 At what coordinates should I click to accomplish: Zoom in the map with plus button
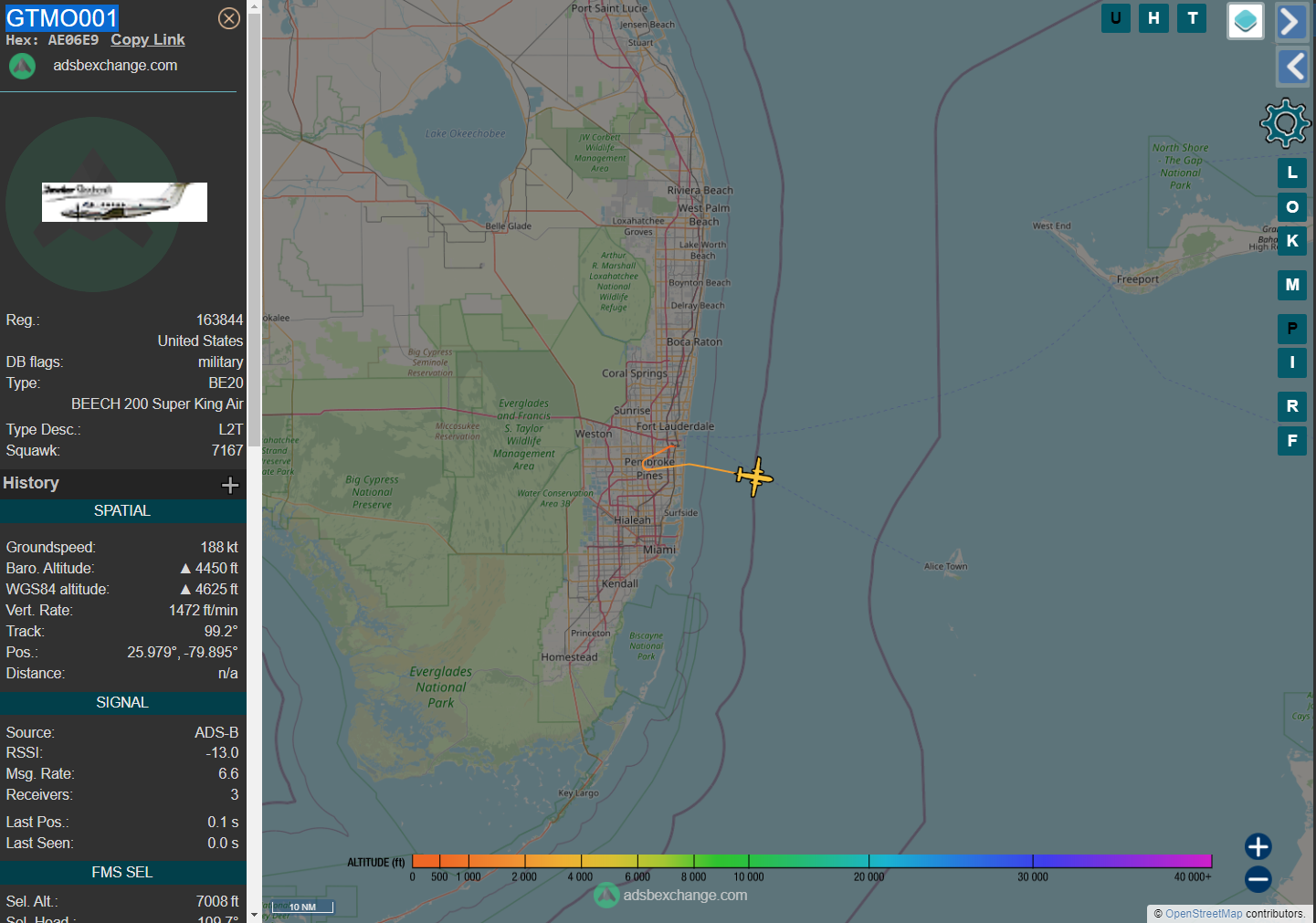coord(1258,846)
